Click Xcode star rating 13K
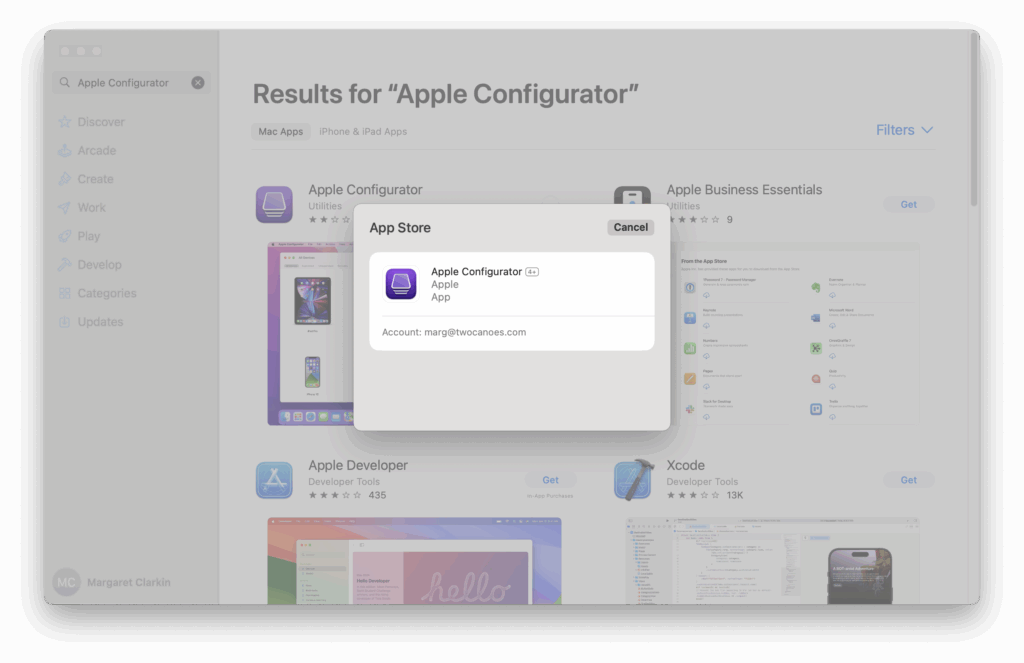This screenshot has height=663, width=1024. click(x=705, y=495)
